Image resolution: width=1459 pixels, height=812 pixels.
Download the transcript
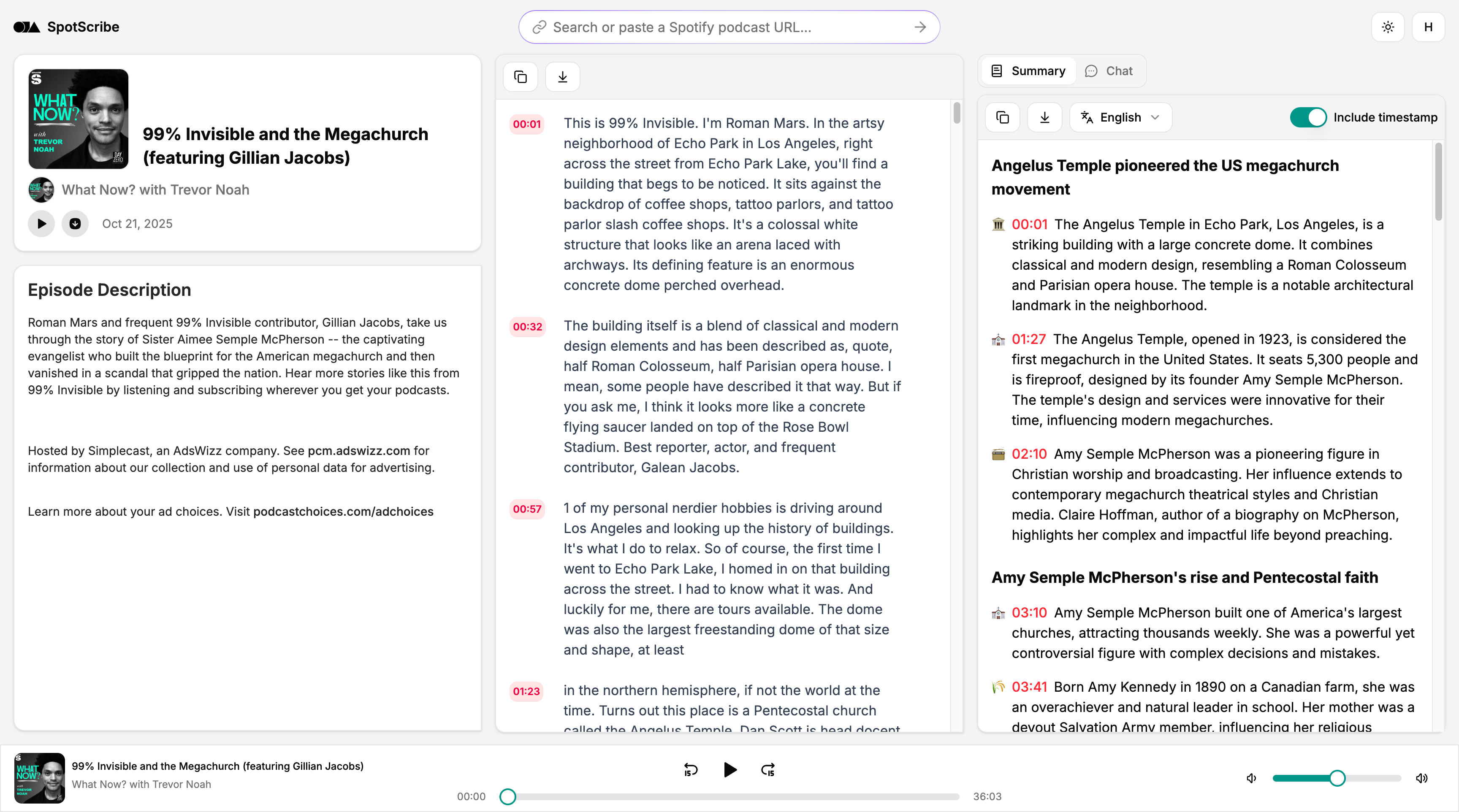(x=562, y=76)
